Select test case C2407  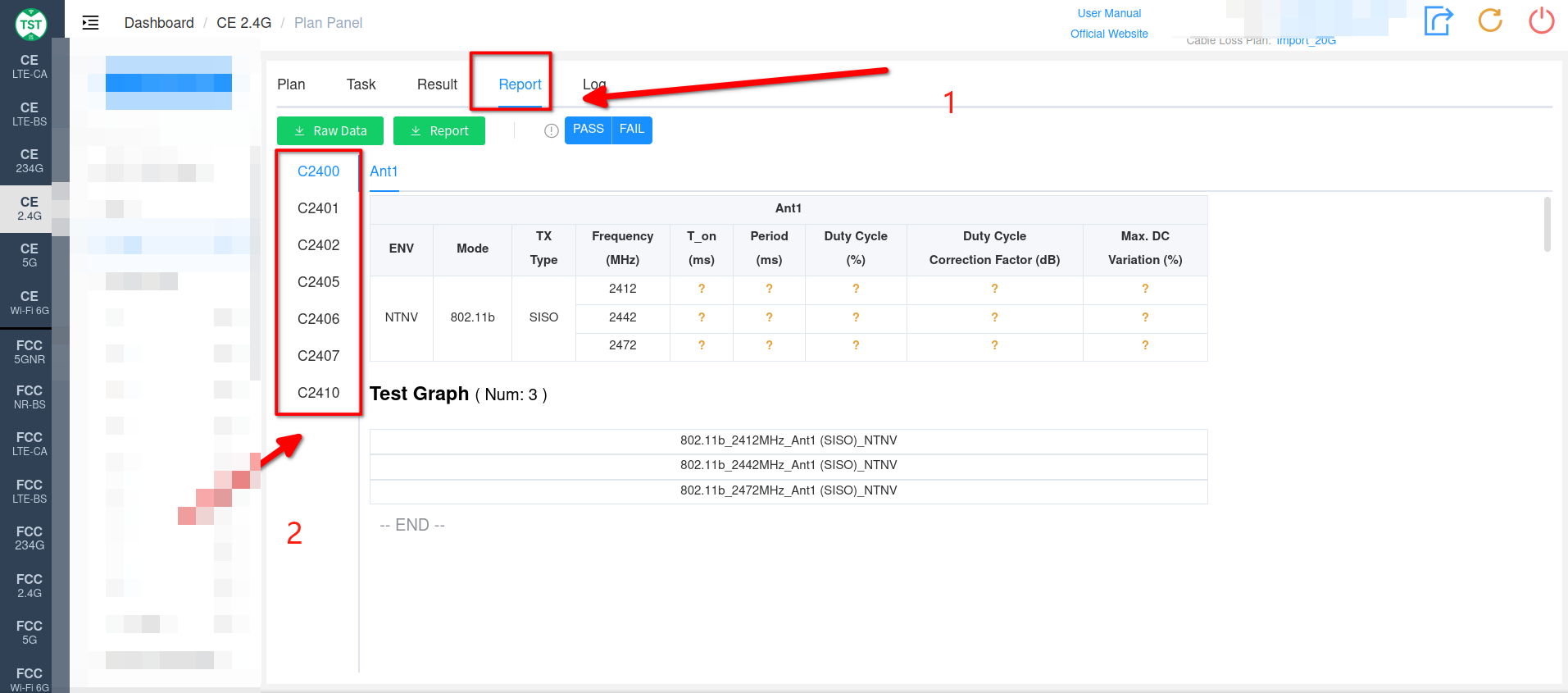click(318, 356)
